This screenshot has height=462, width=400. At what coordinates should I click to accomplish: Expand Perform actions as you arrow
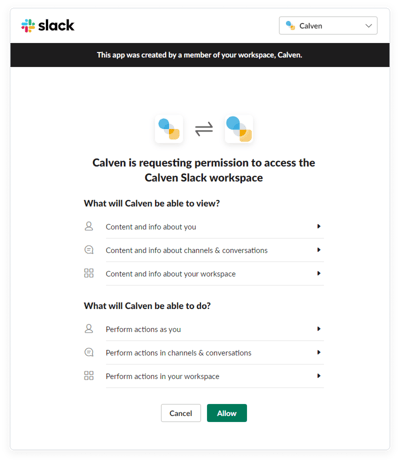[319, 329]
